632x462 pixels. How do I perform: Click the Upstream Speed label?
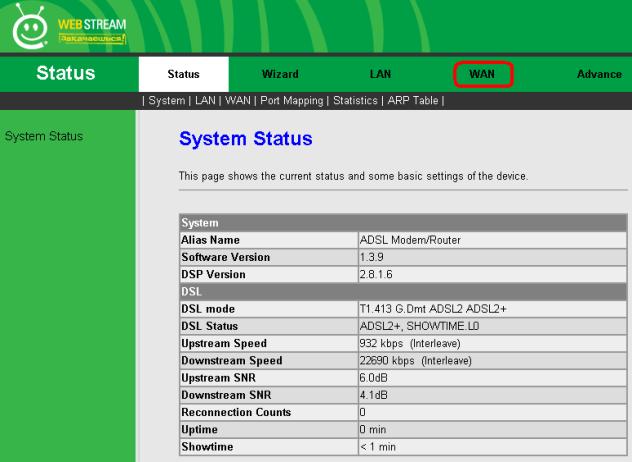click(224, 343)
